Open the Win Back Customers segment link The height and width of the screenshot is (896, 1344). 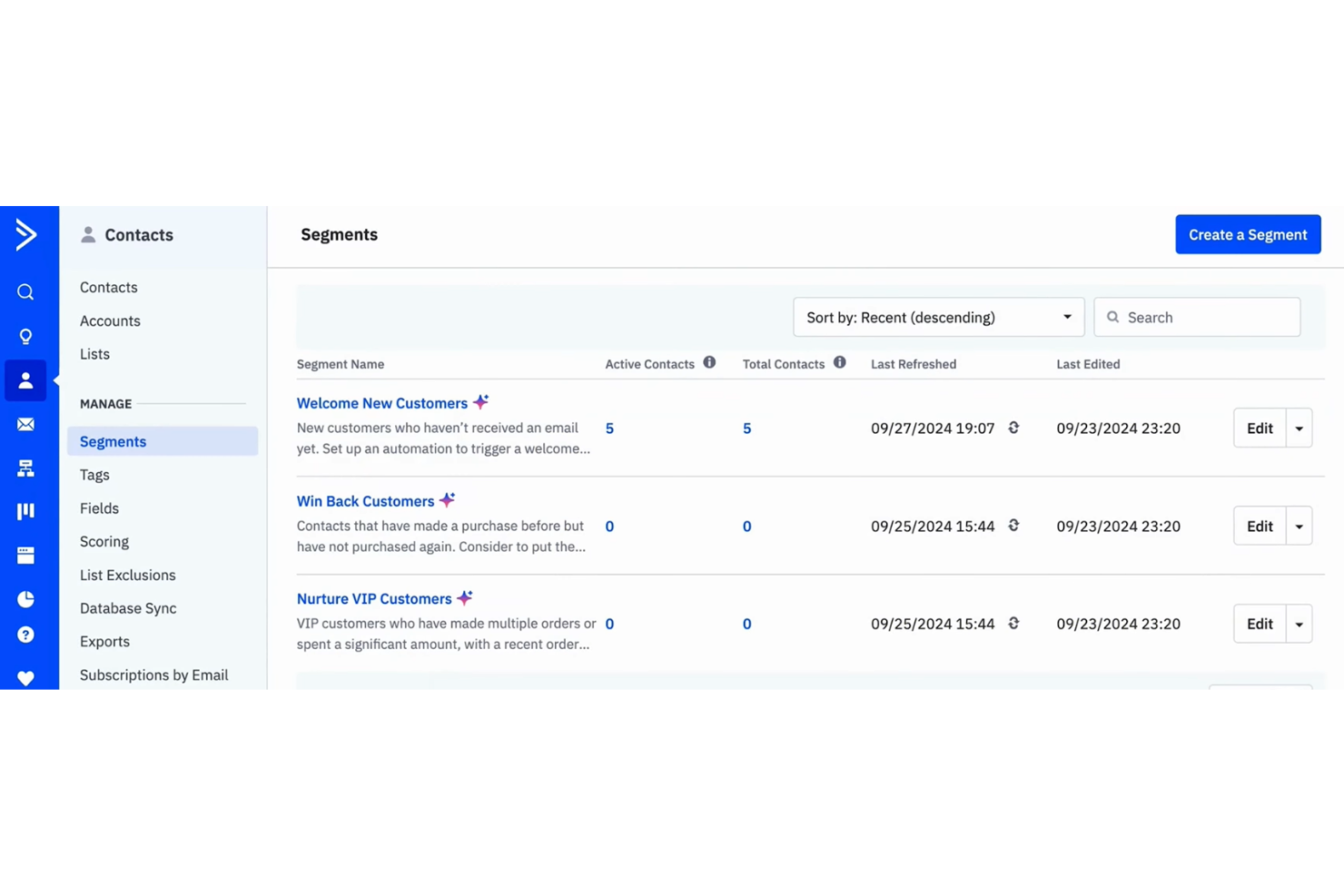pos(365,501)
